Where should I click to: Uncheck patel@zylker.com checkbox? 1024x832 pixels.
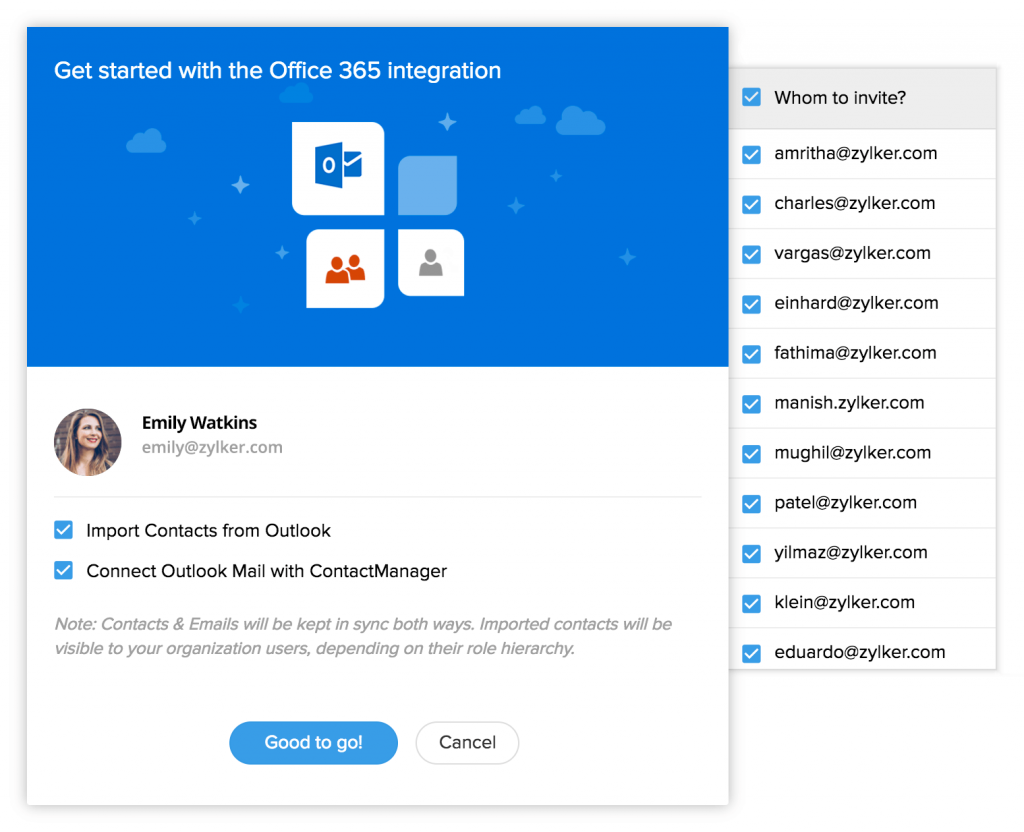(x=752, y=504)
